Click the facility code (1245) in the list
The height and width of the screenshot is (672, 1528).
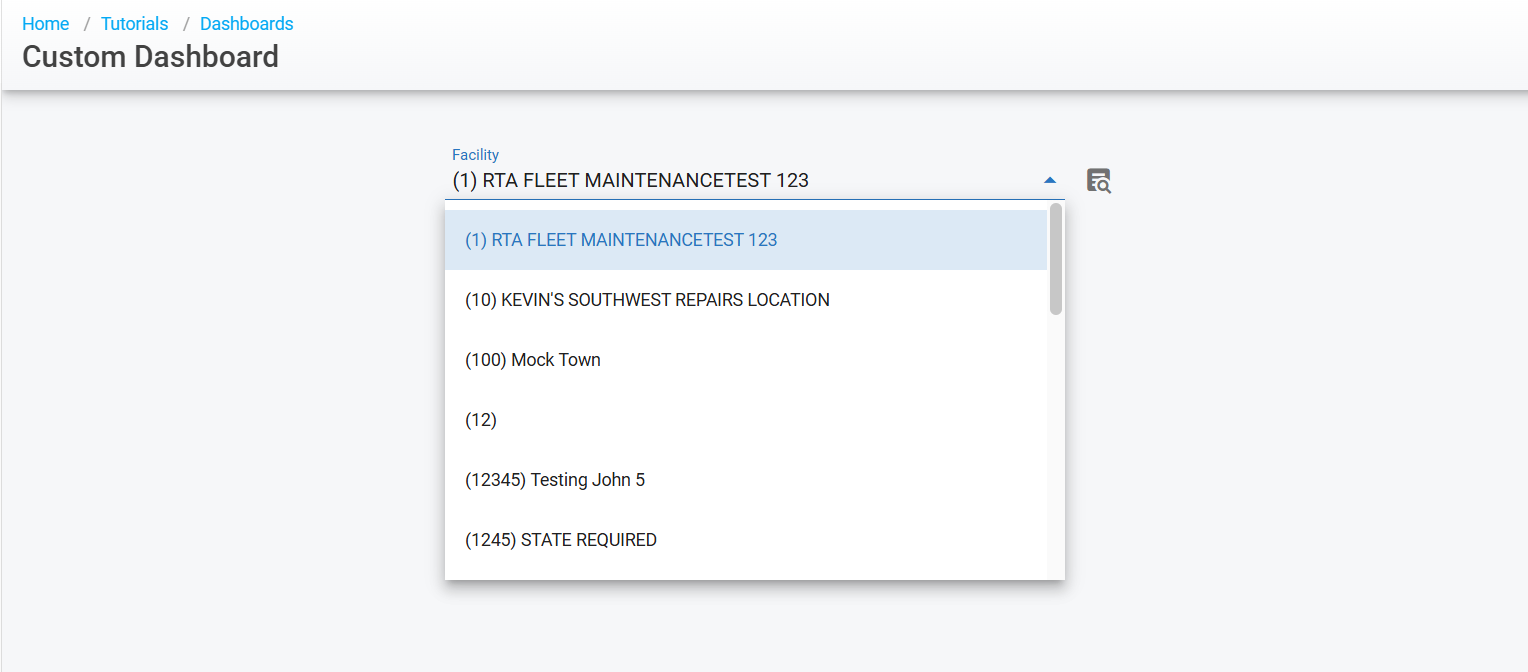(x=490, y=540)
